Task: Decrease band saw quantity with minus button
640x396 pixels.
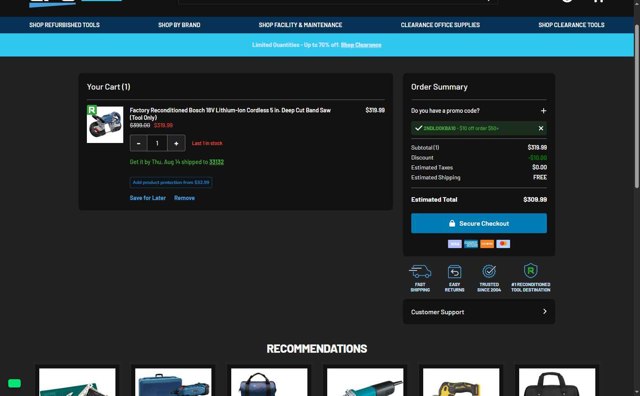Action: pyautogui.click(x=139, y=143)
